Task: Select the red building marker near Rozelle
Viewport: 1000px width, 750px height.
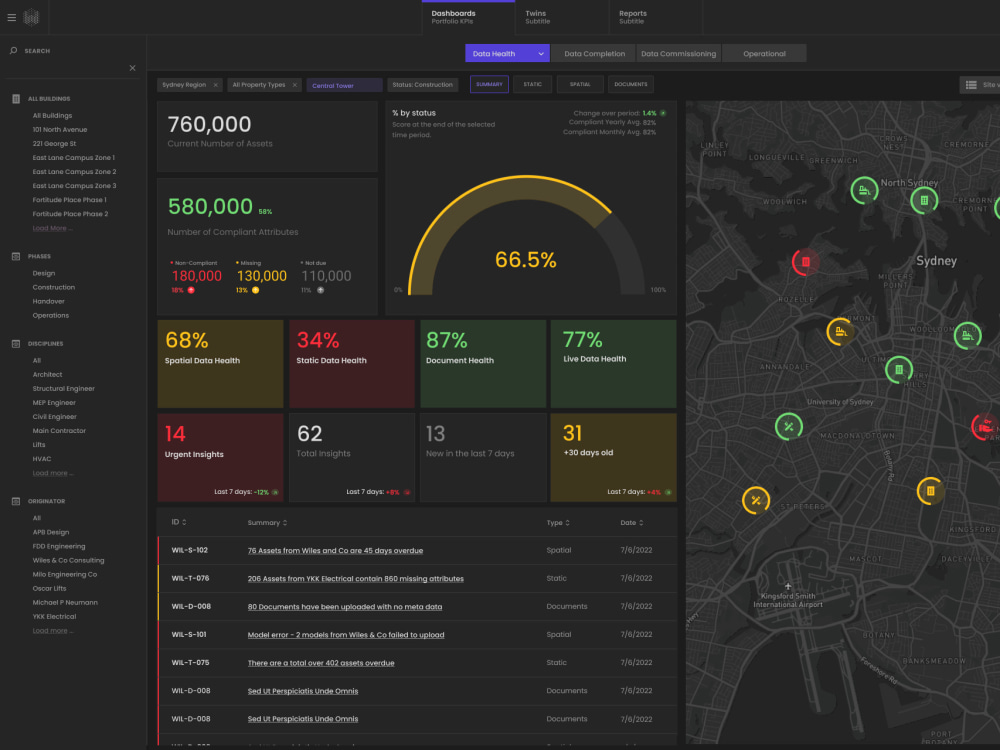Action: (805, 262)
